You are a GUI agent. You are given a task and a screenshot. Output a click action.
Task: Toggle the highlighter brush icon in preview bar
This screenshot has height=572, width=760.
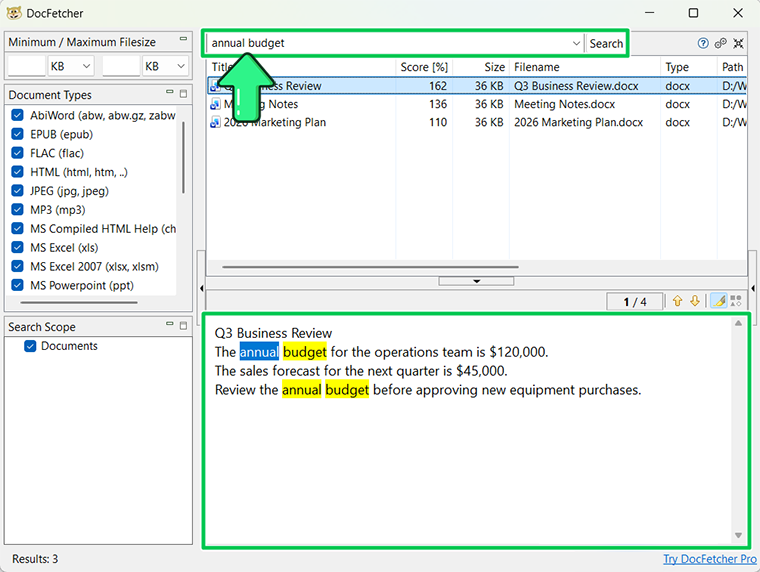coord(719,301)
